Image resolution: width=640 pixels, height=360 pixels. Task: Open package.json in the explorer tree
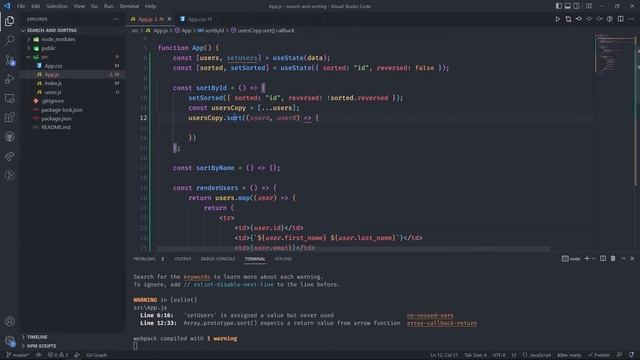pyautogui.click(x=56, y=119)
